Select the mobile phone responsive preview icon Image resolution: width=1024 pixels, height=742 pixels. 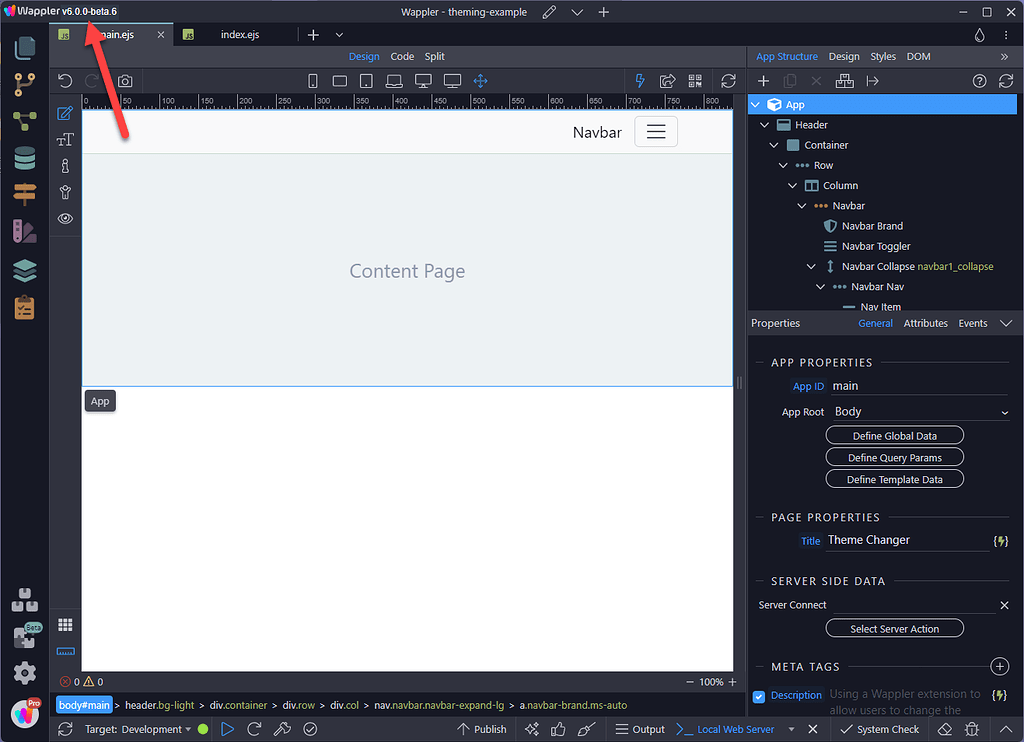click(x=313, y=80)
